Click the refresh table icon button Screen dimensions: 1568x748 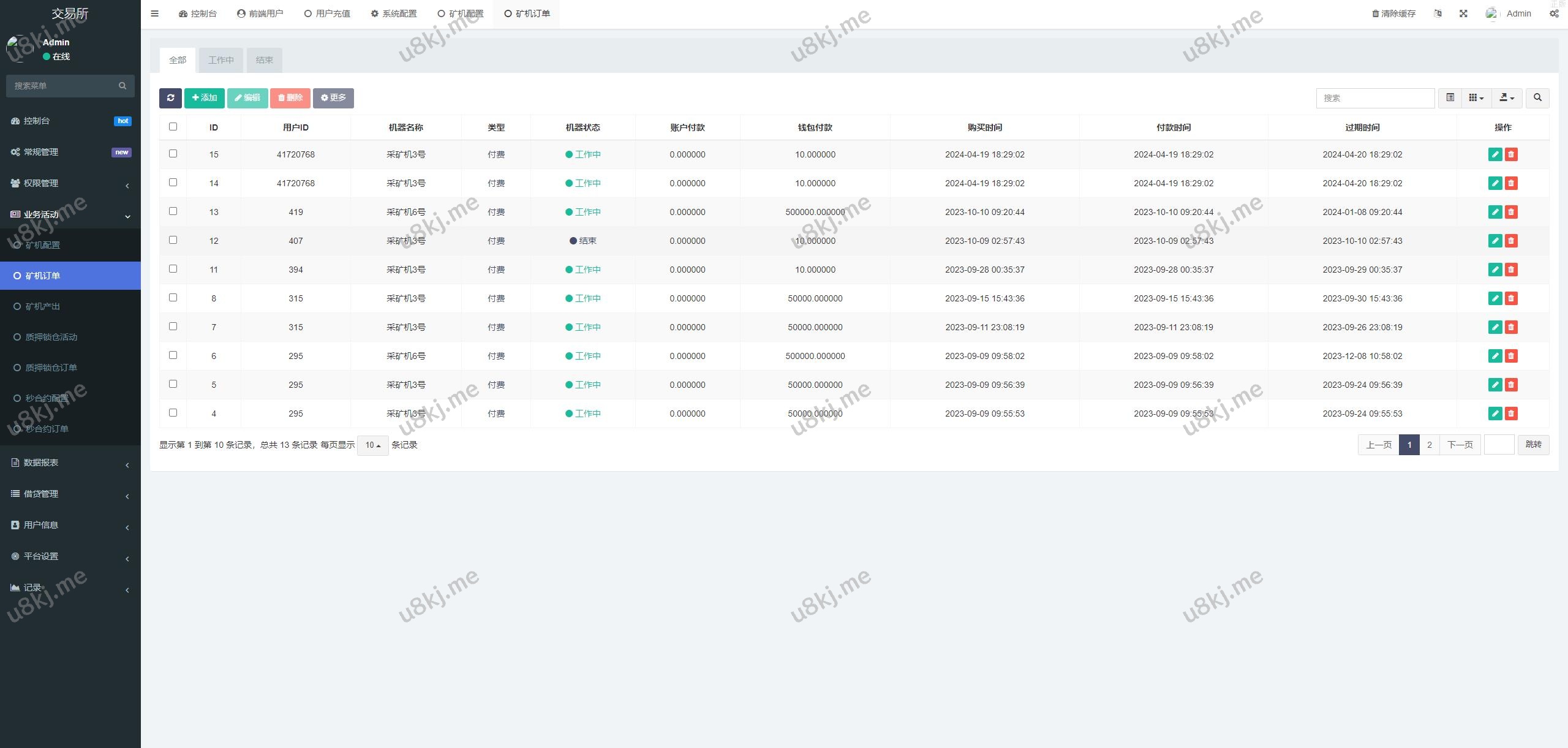pos(170,98)
